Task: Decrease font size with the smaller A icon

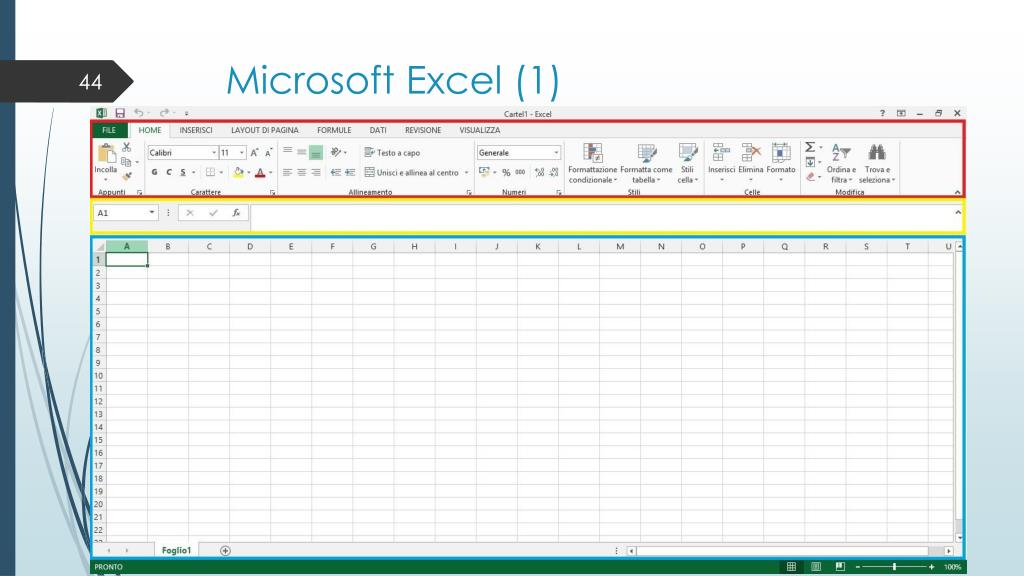Action: tap(268, 152)
